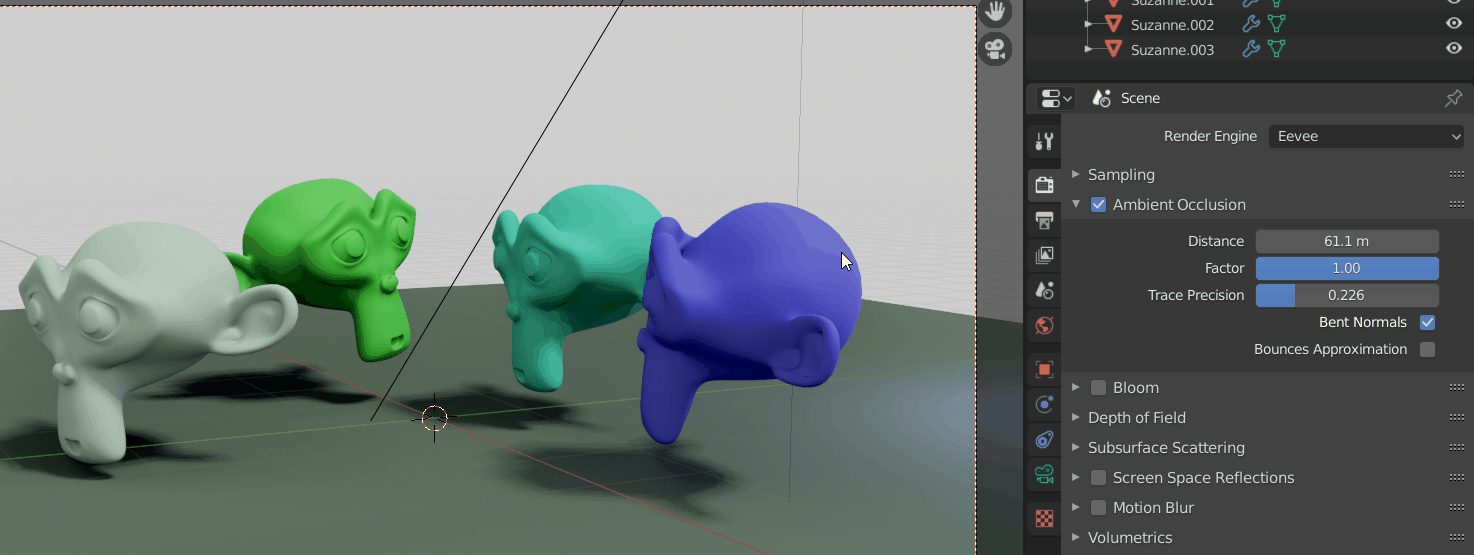Open the Texture properties tab (checkerboard)
This screenshot has height=555, width=1474.
(1044, 518)
